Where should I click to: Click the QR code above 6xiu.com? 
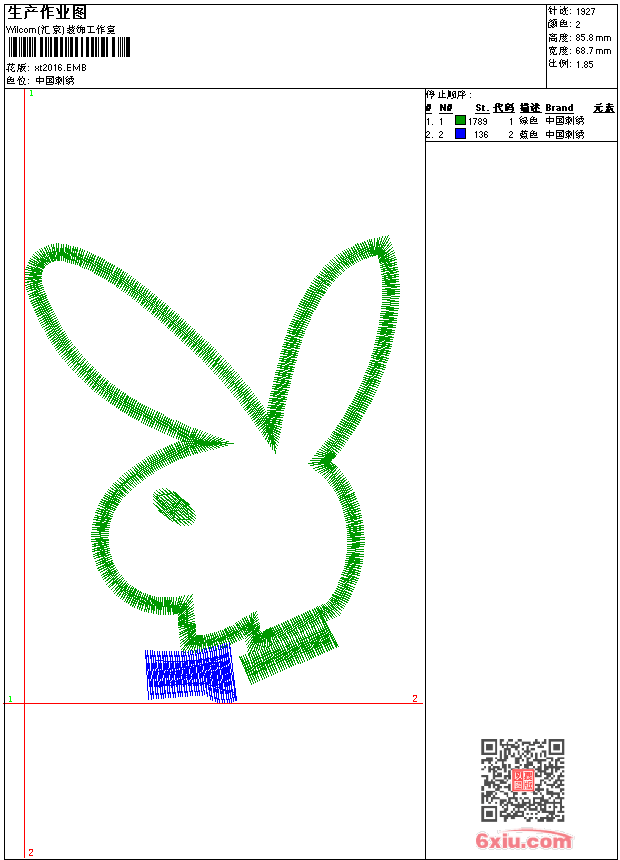click(523, 780)
